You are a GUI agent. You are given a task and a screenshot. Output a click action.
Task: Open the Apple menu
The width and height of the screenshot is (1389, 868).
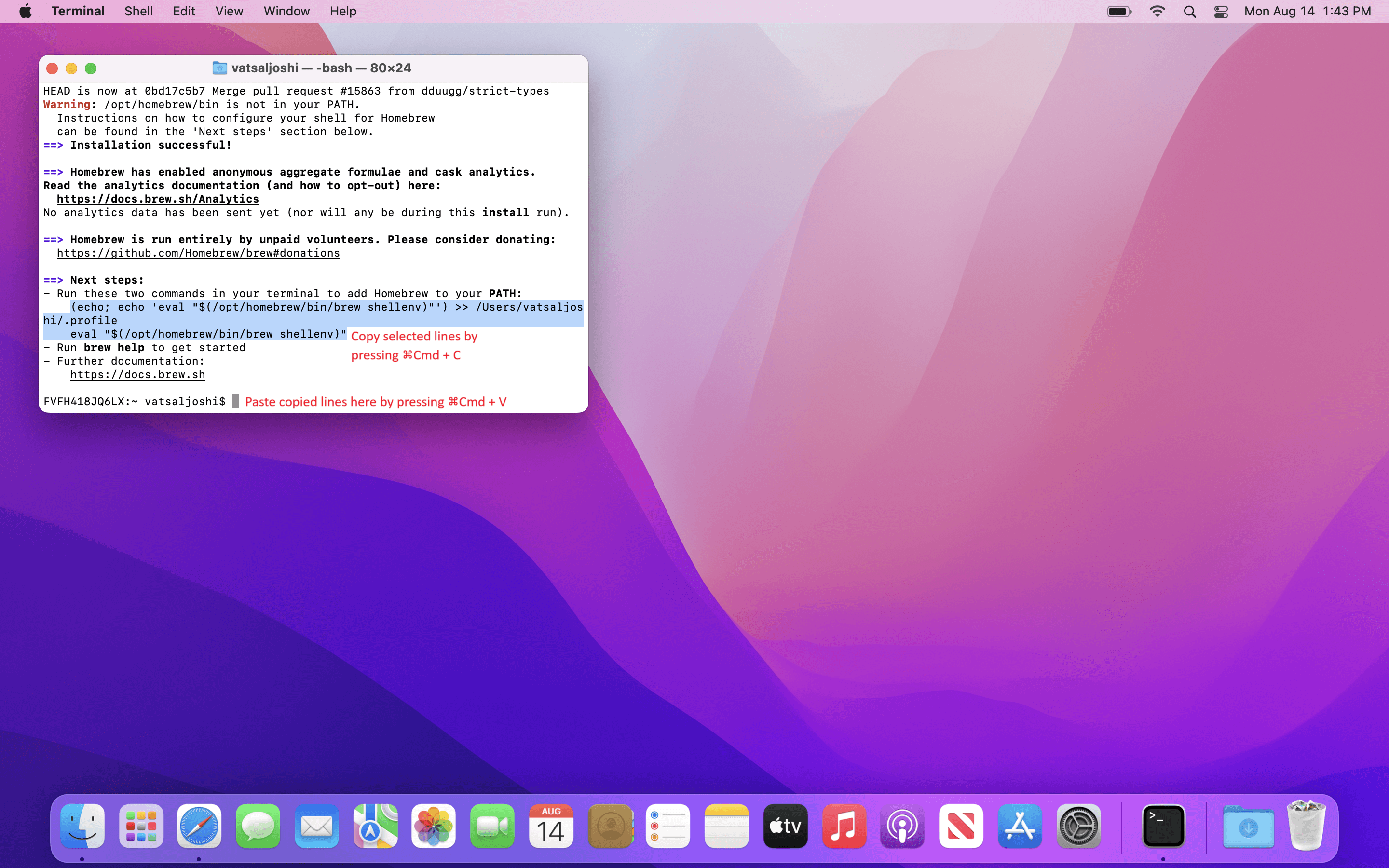(25, 12)
